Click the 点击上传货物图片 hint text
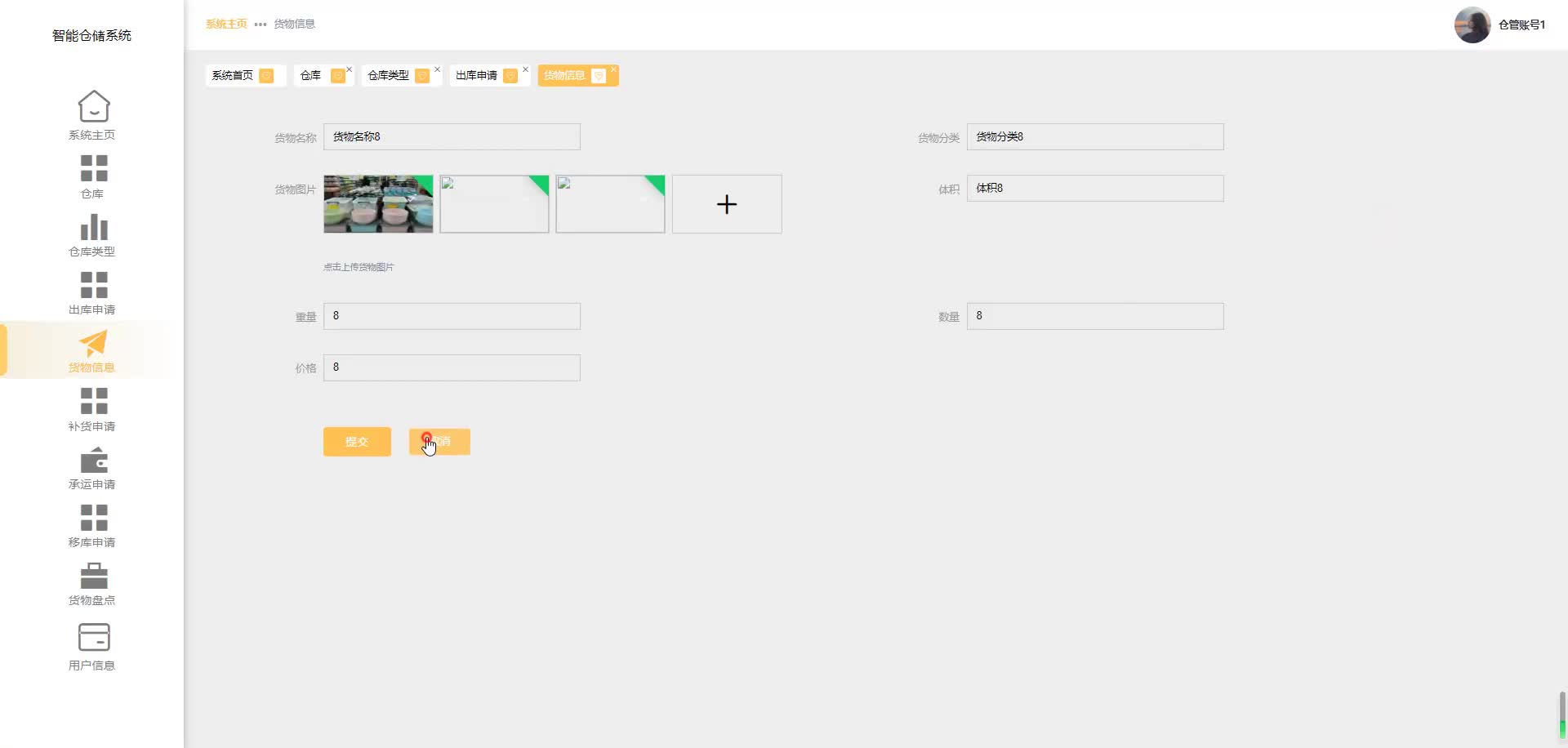The height and width of the screenshot is (748, 1568). [359, 267]
